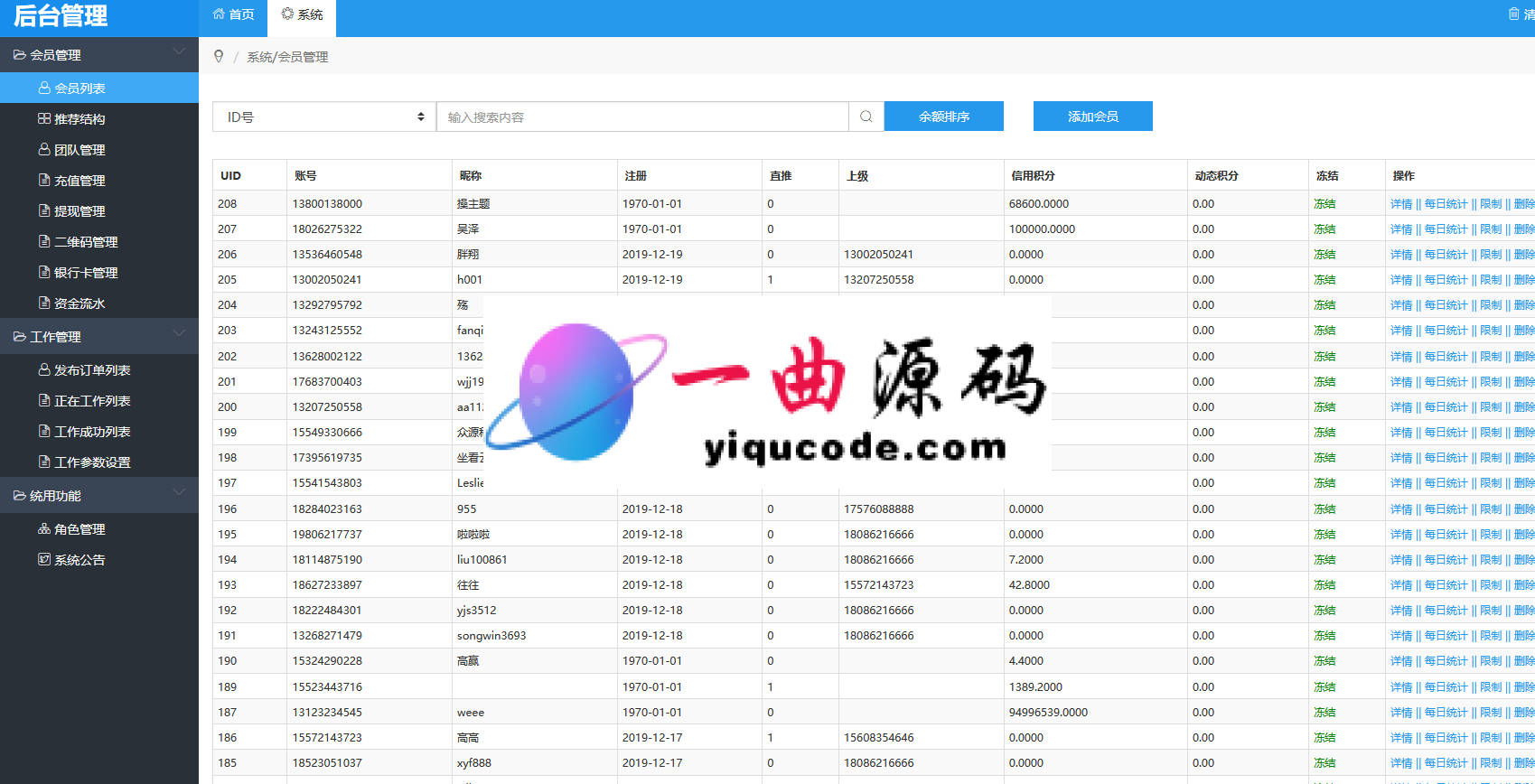This screenshot has width=1535, height=784.
Task: Open 工作参数设置 via its document icon
Action: [43, 462]
